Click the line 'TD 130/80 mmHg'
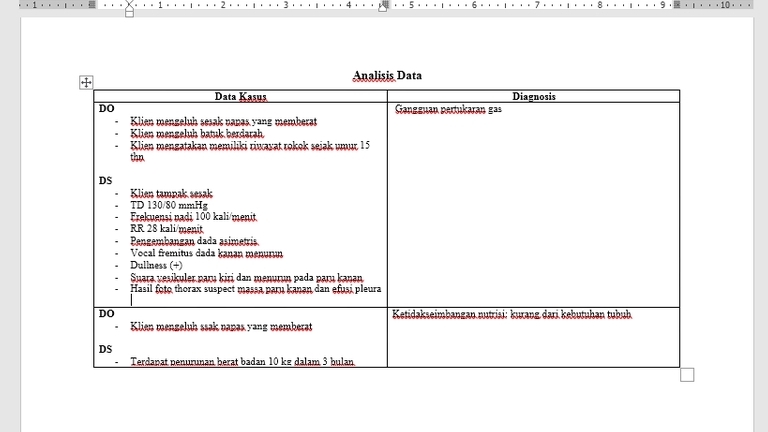Screen dimensions: 768x432 pyautogui.click(x=169, y=205)
